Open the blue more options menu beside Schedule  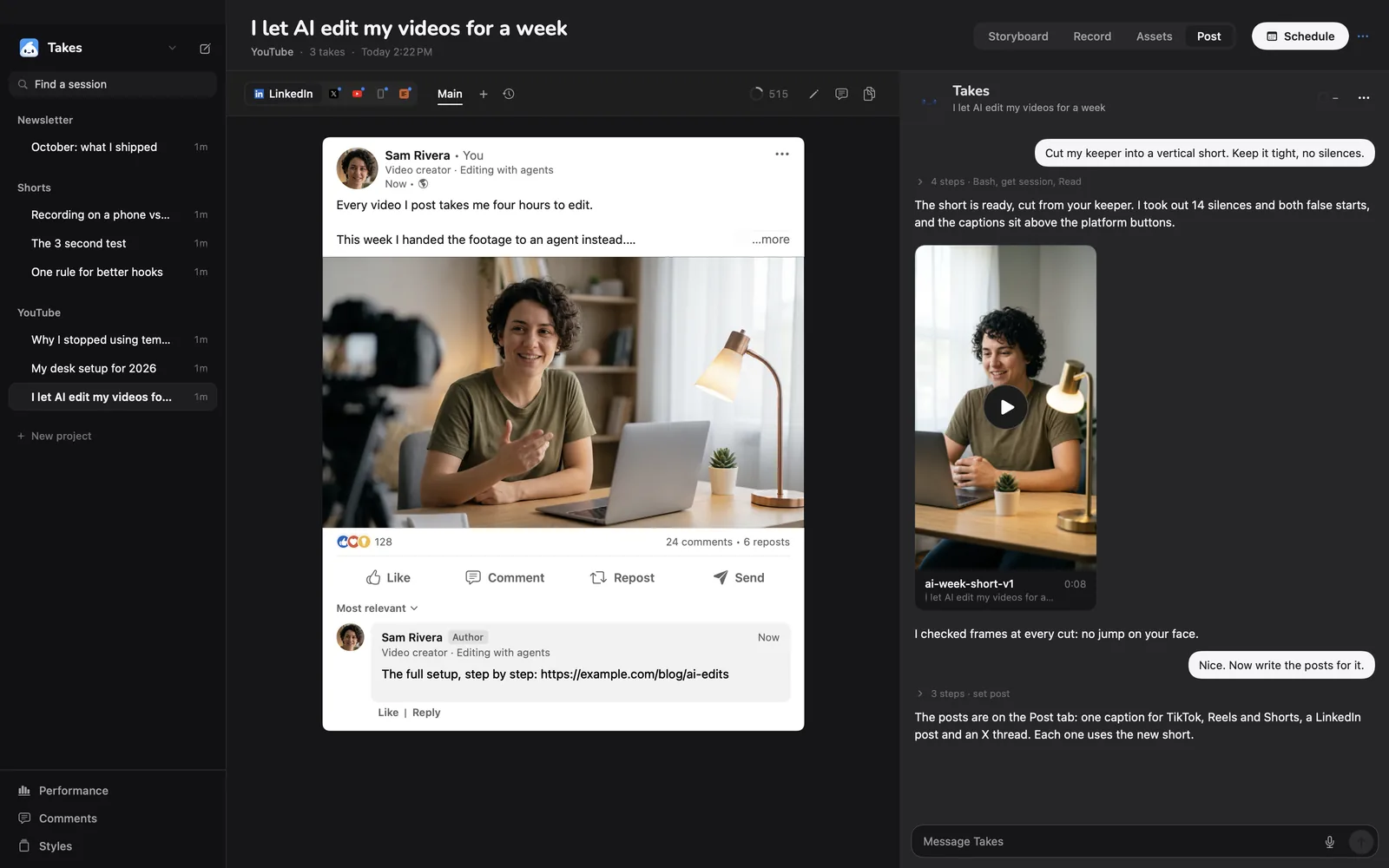tap(1363, 36)
